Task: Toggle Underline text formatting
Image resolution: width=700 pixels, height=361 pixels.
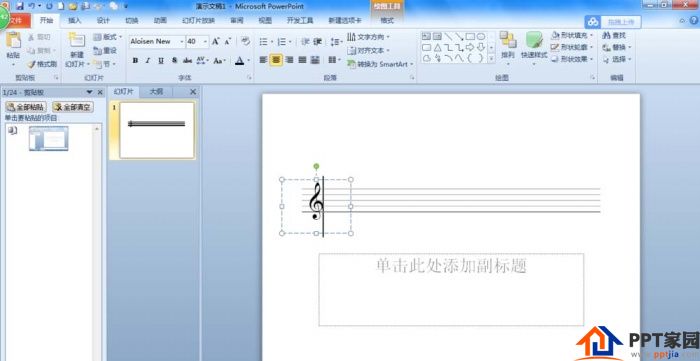Action: [161, 60]
